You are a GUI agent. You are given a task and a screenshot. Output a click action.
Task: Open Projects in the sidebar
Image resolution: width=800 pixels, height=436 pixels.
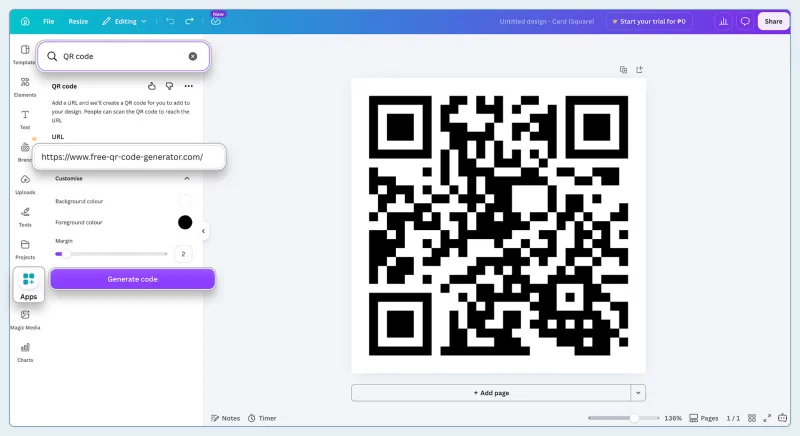coord(24,249)
